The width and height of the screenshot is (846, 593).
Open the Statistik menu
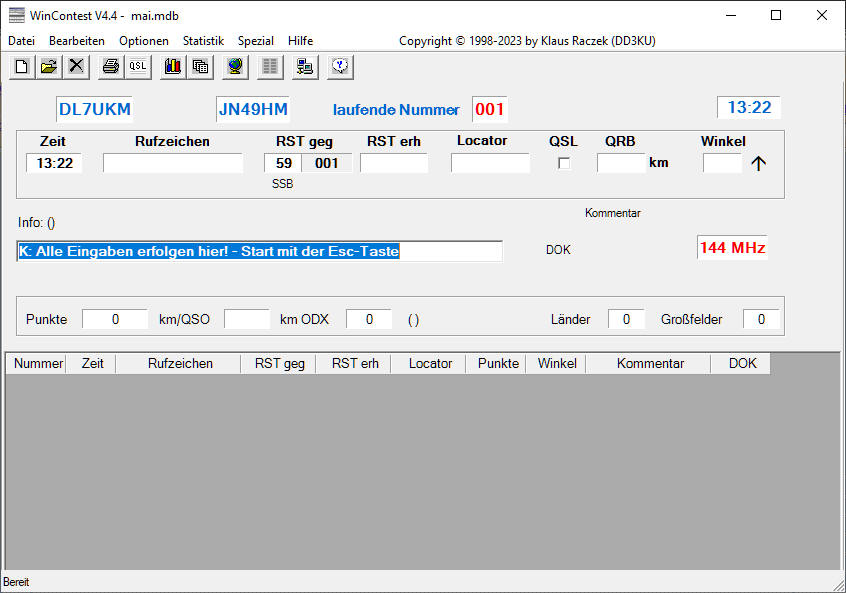click(x=203, y=41)
